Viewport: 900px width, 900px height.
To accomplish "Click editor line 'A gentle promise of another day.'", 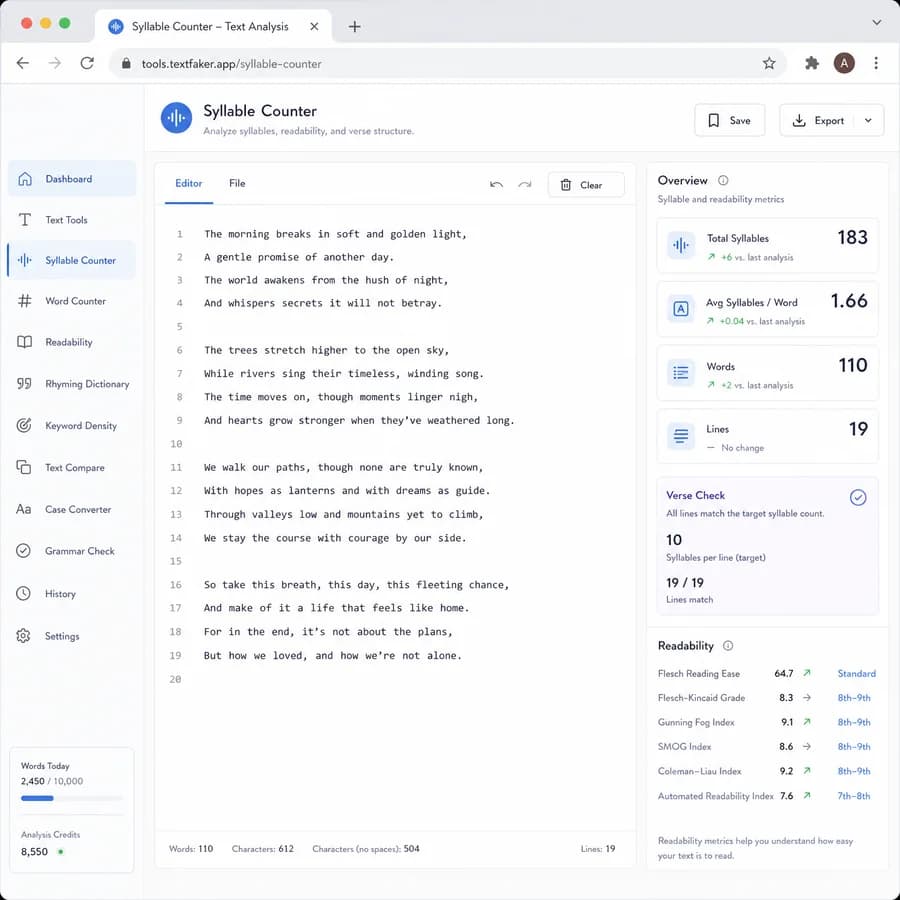I will (299, 257).
